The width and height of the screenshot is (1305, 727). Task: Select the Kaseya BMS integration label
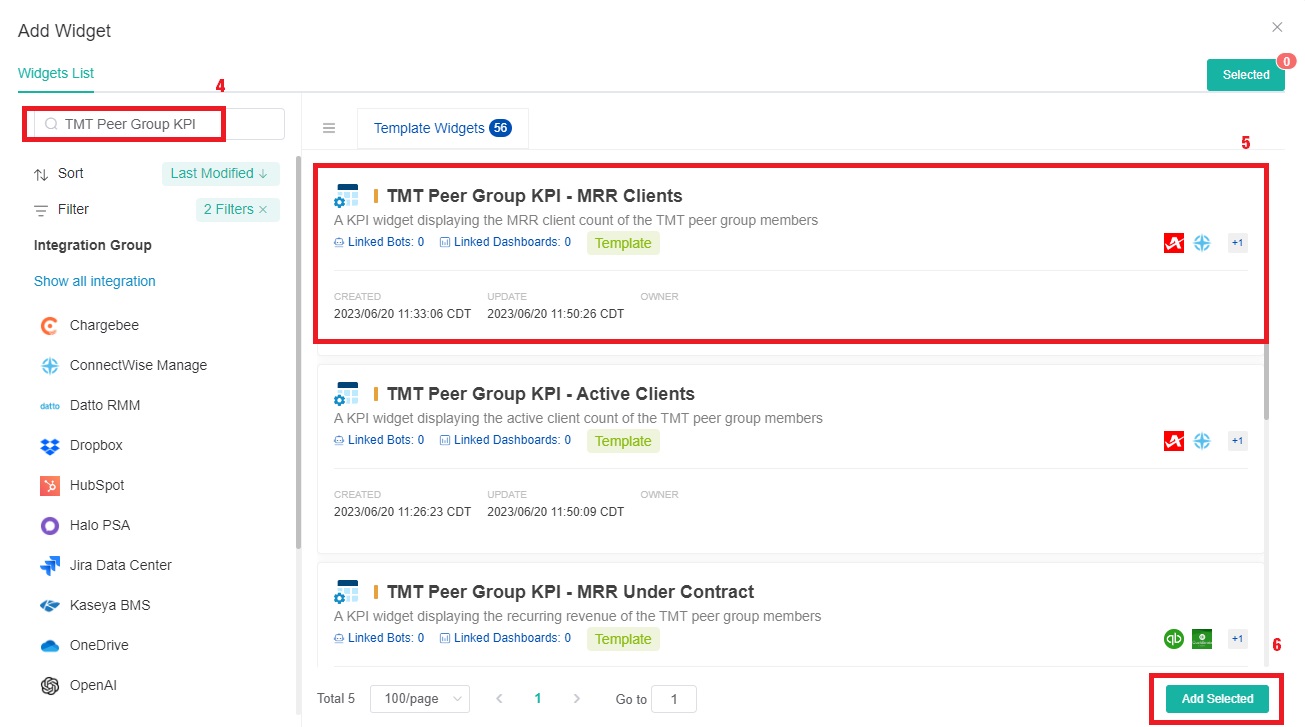[110, 606]
